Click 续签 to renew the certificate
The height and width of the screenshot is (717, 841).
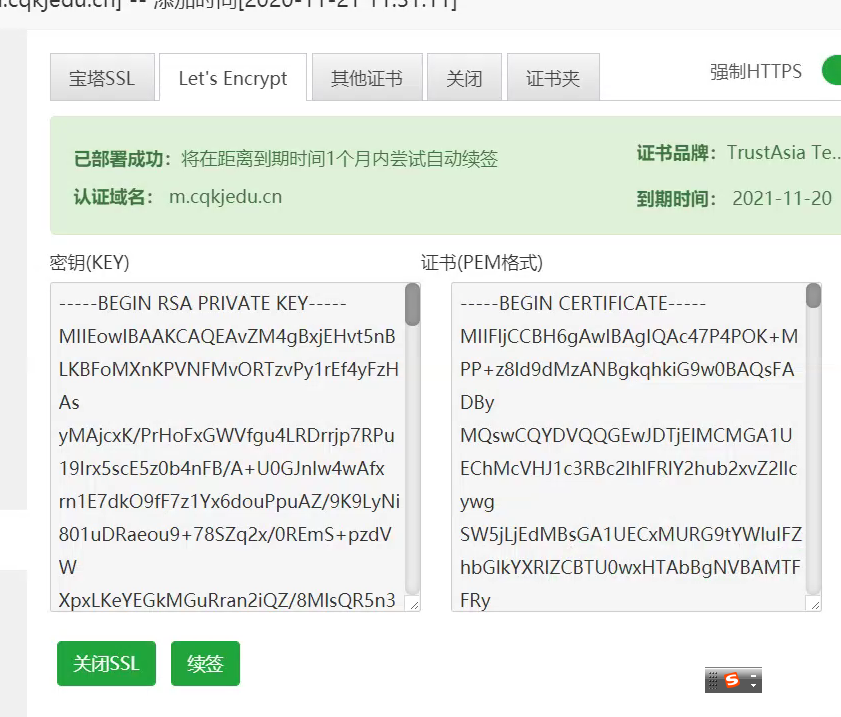205,663
